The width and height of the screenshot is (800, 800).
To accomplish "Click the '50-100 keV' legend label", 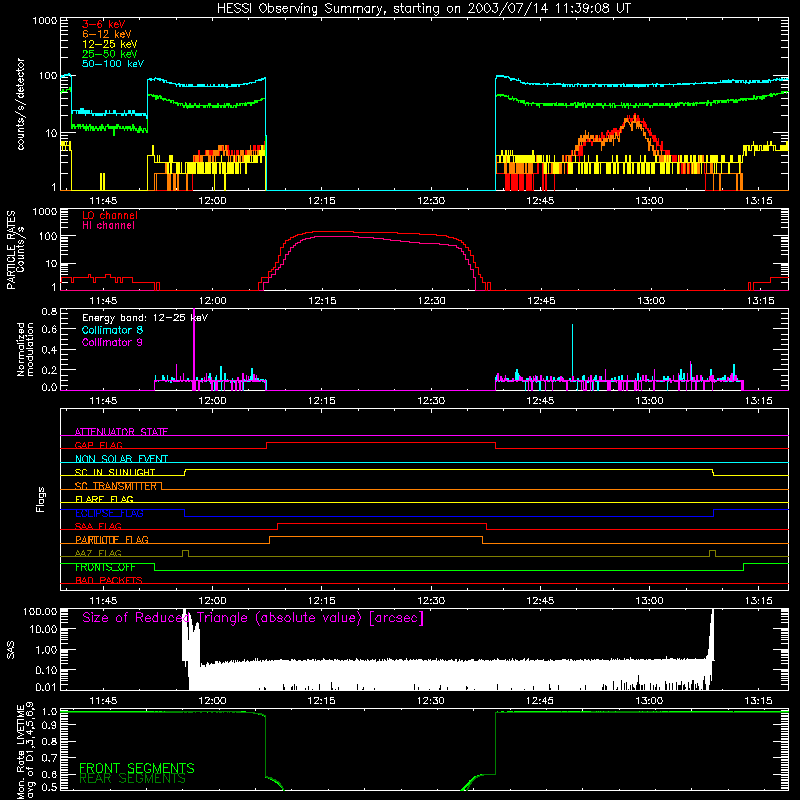I will 113,64.
